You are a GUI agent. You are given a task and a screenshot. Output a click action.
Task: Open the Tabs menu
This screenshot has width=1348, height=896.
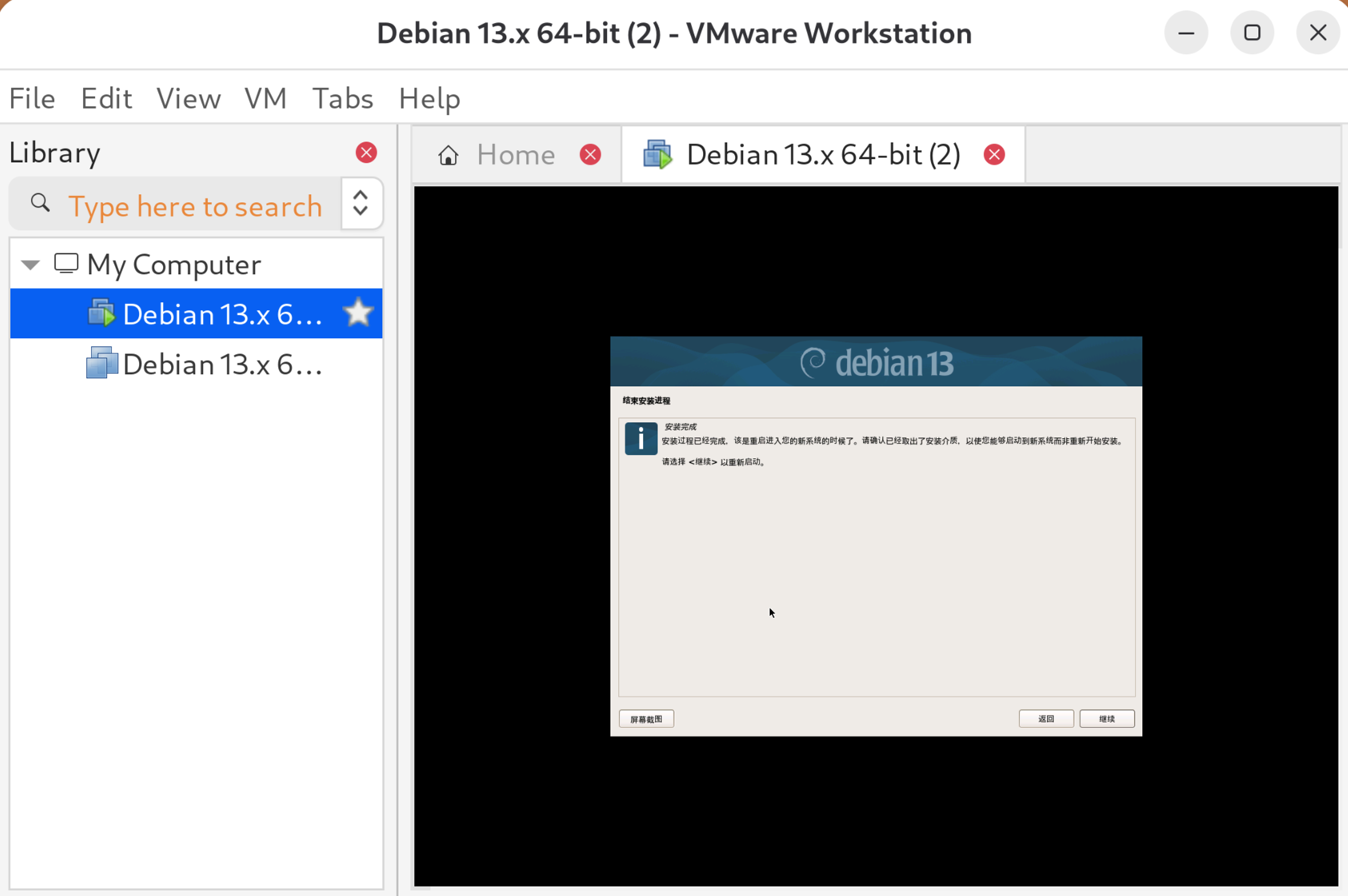pos(342,98)
